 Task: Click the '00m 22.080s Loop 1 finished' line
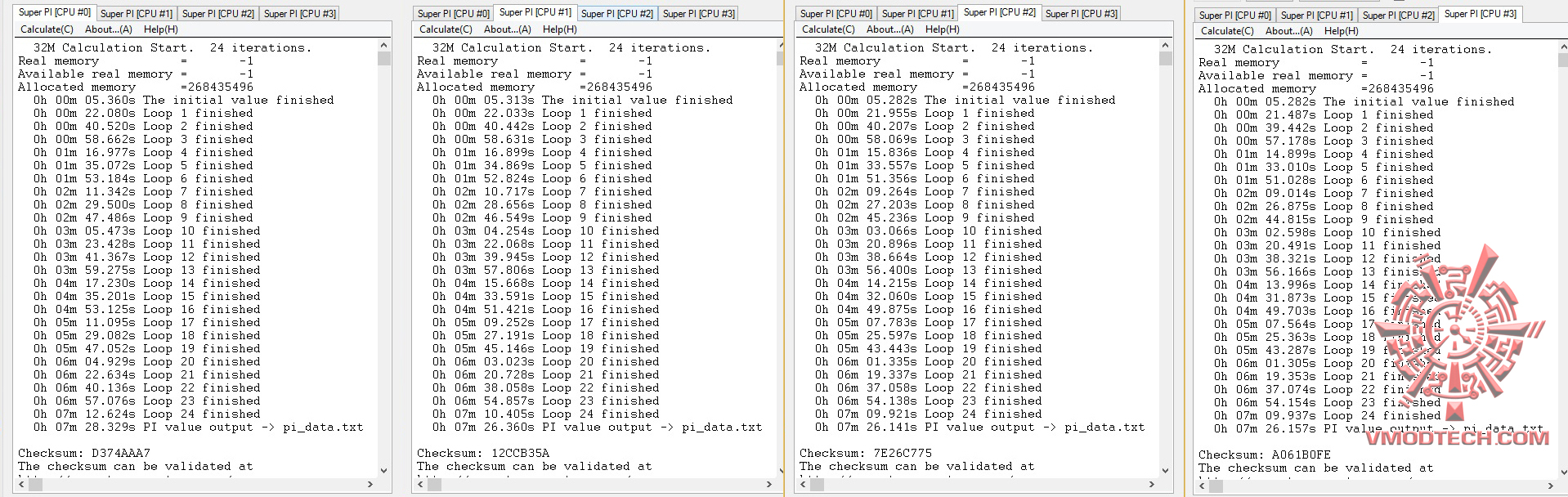[143, 114]
